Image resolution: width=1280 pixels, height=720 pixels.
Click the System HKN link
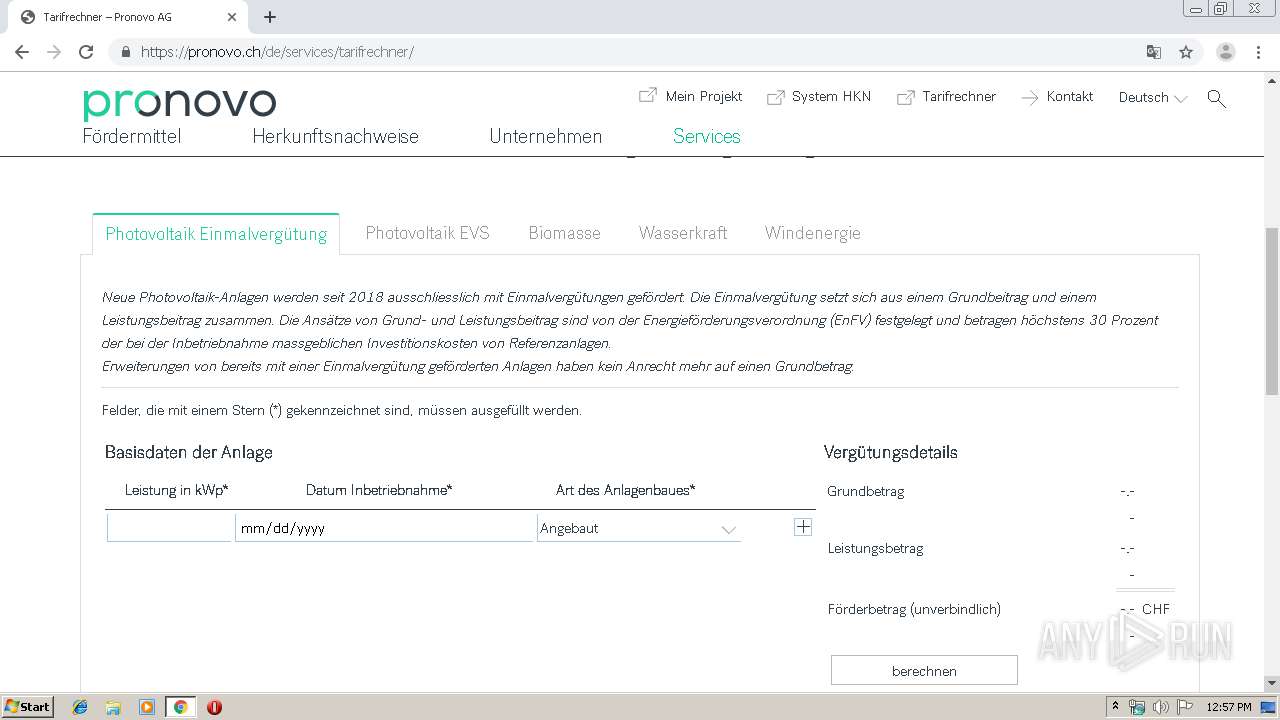[831, 97]
